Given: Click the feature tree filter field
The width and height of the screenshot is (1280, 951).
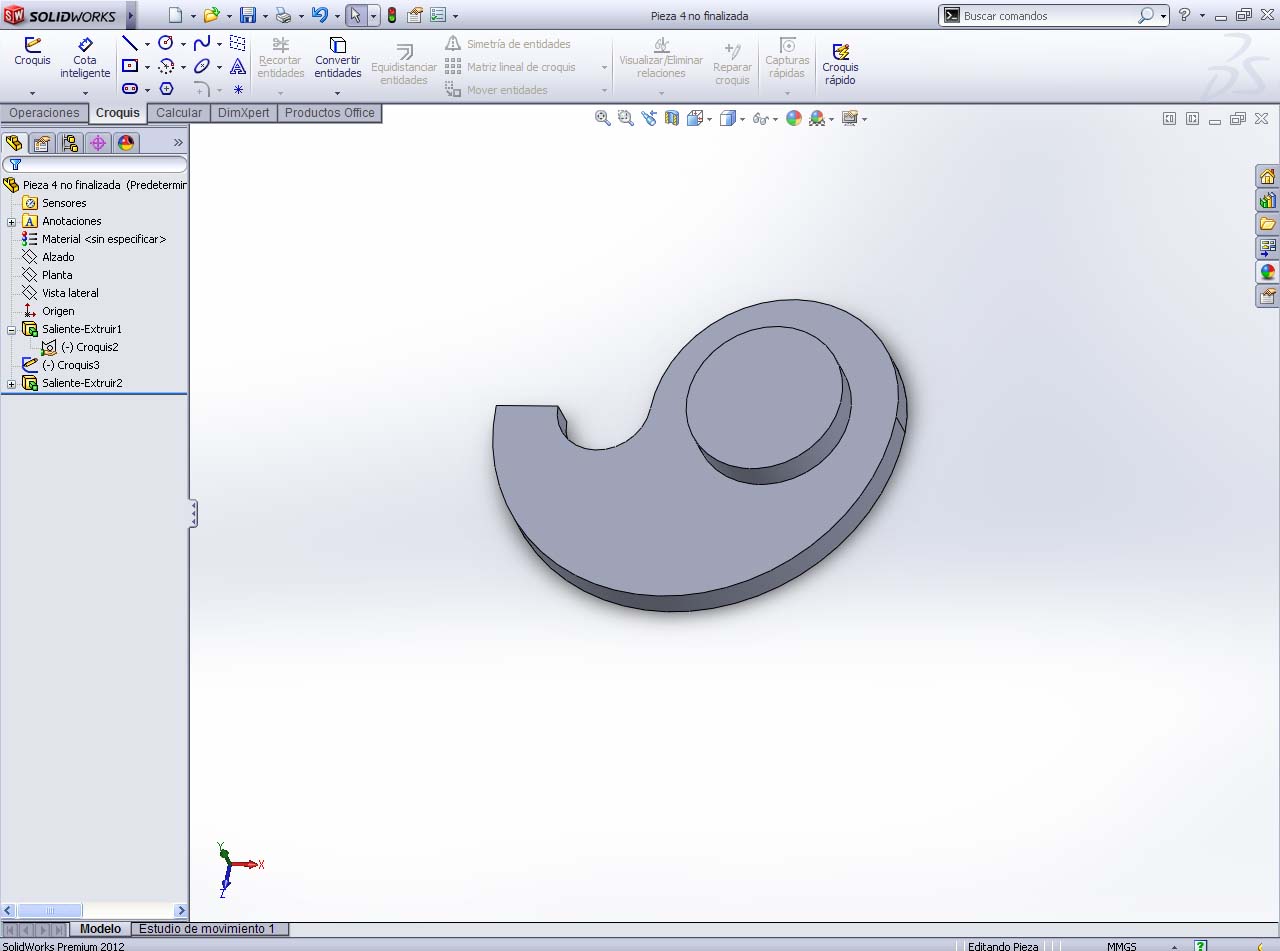Looking at the screenshot, I should (94, 164).
